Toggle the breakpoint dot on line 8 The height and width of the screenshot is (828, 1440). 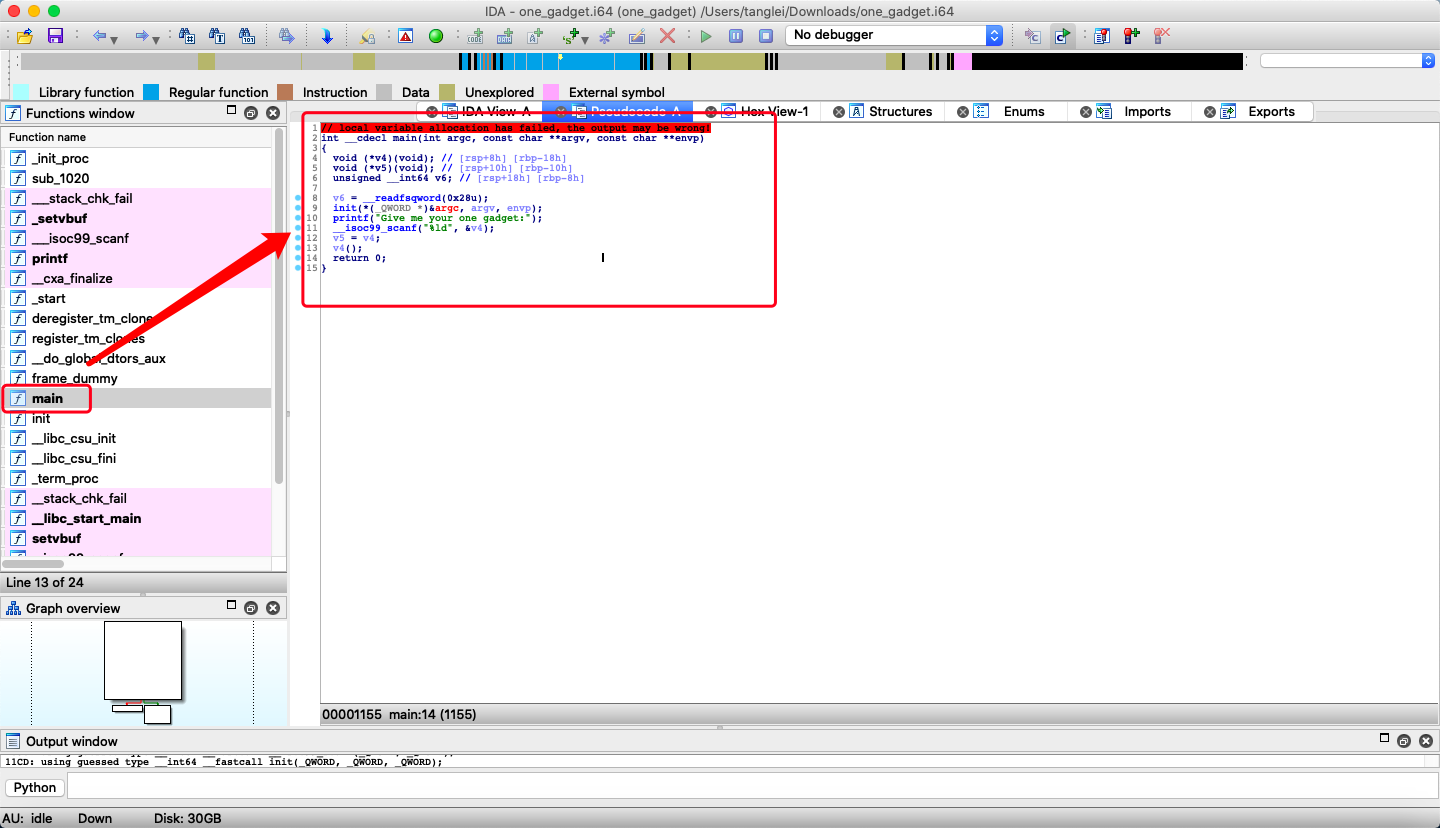pos(299,198)
